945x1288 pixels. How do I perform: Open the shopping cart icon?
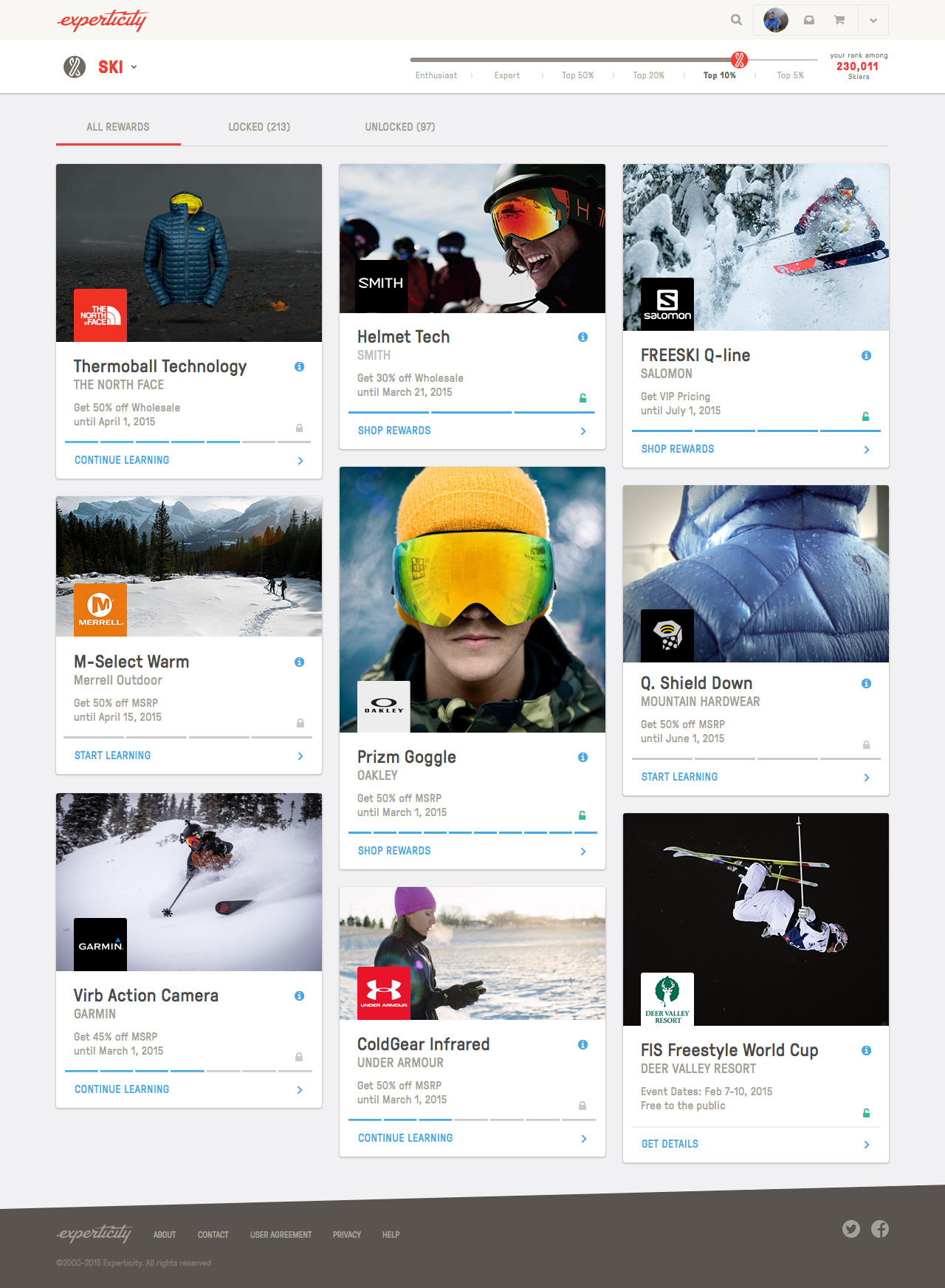coord(839,20)
